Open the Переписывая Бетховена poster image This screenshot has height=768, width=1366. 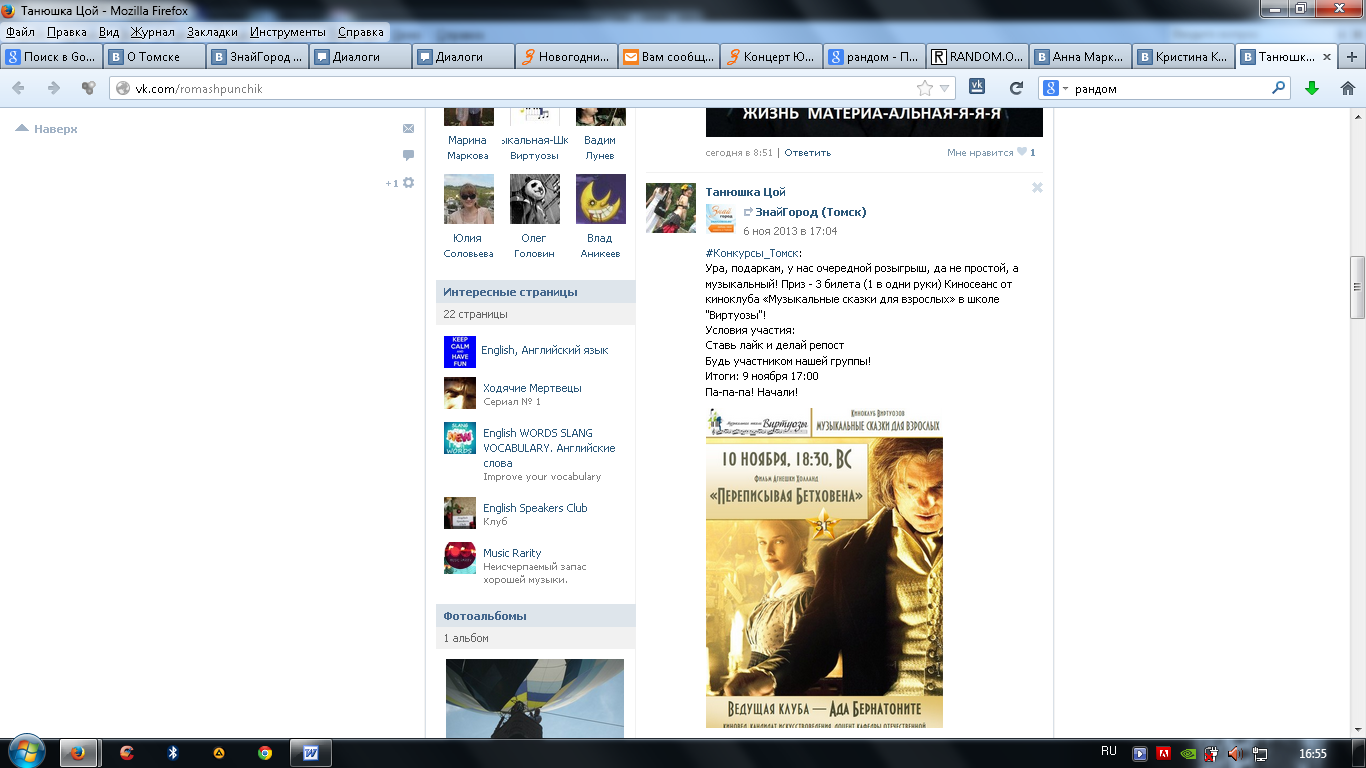(824, 567)
